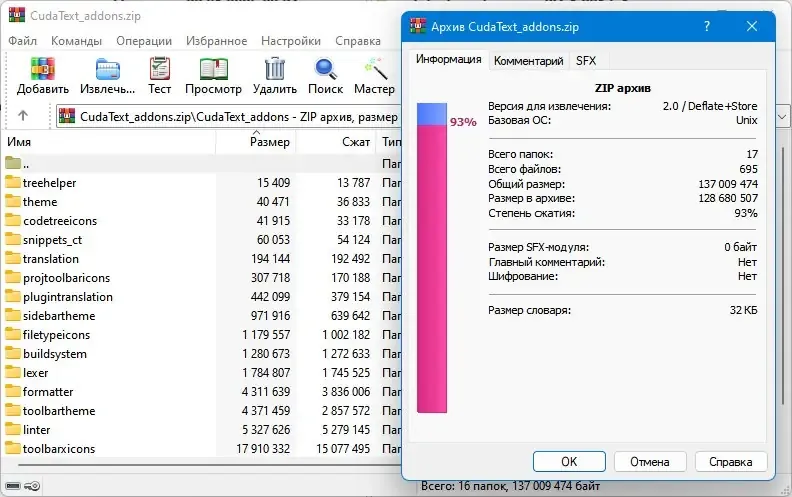This screenshot has height=497, width=792.
Task: Sort by the Имя column header
Action: [109, 142]
